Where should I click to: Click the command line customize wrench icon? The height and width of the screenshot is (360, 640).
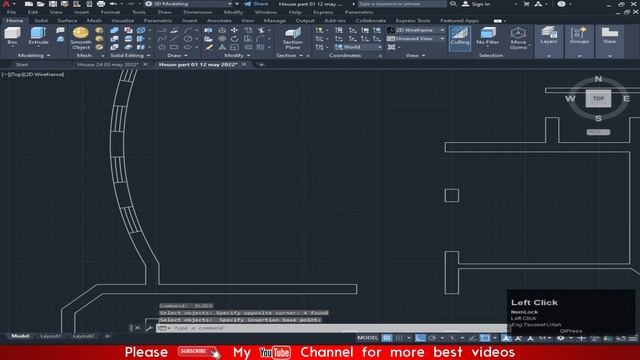149,328
